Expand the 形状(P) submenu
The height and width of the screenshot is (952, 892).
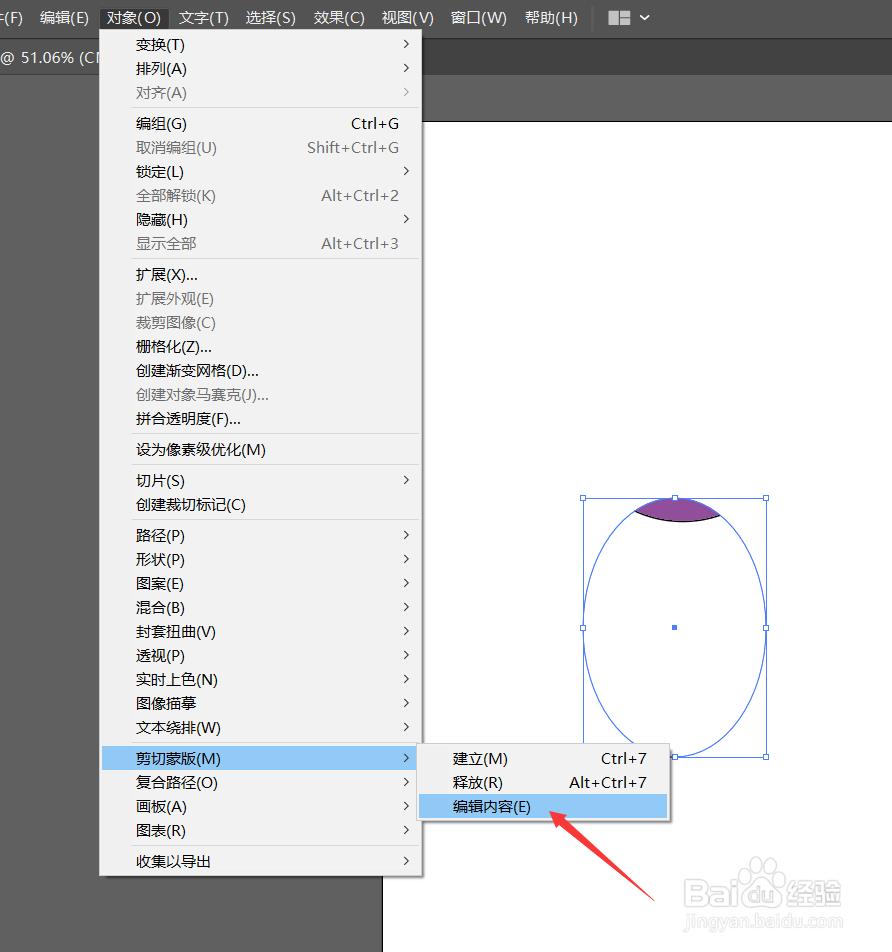point(260,560)
